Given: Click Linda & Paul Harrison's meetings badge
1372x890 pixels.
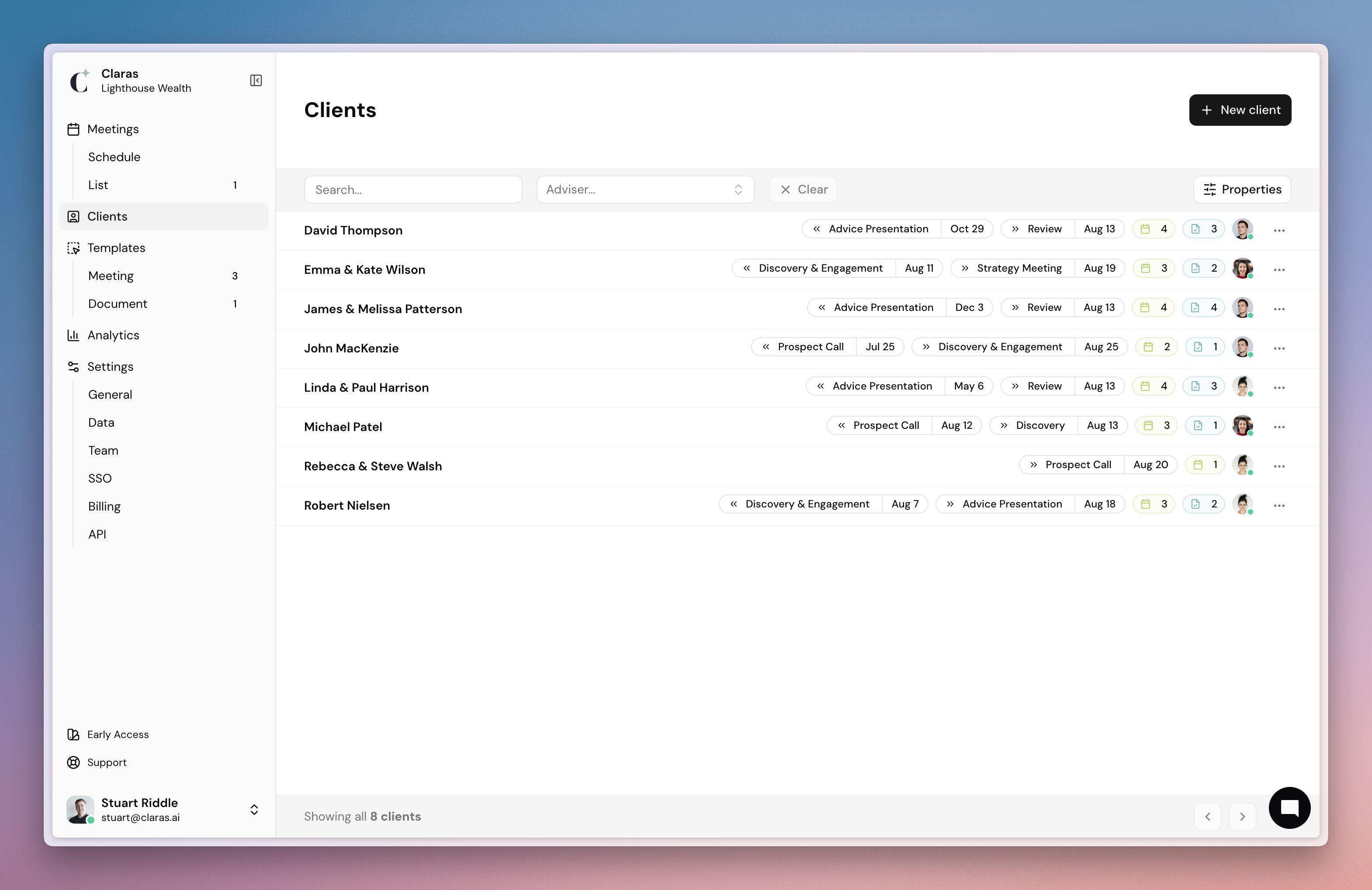Looking at the screenshot, I should tap(1154, 386).
